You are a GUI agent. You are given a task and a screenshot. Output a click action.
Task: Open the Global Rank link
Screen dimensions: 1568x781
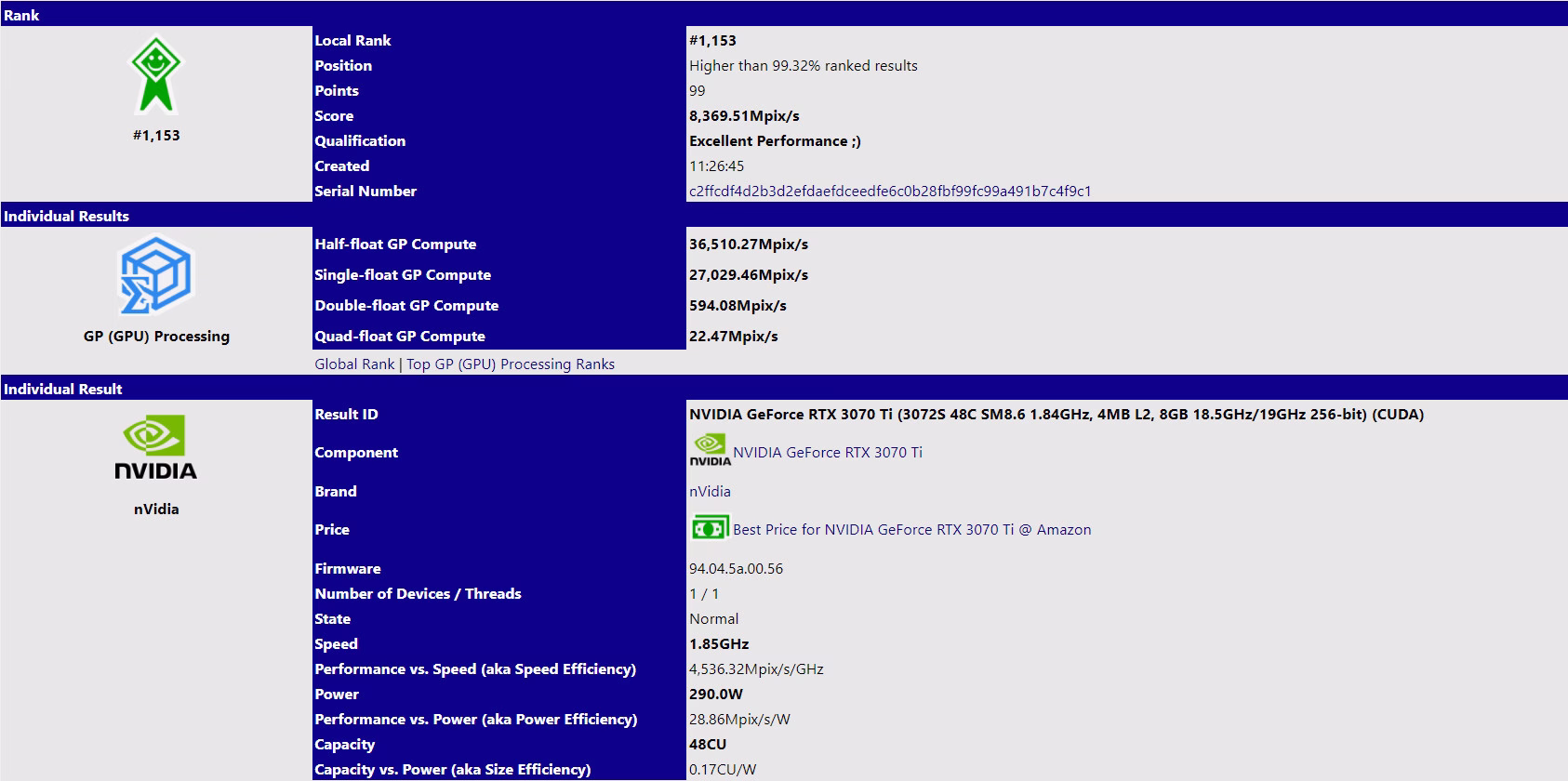[x=354, y=364]
